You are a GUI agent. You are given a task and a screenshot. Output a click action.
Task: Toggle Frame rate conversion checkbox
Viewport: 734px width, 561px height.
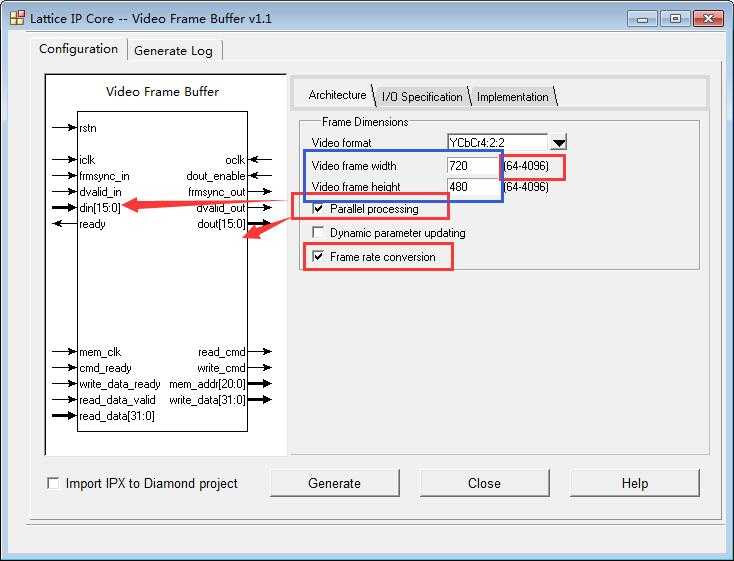pyautogui.click(x=318, y=256)
